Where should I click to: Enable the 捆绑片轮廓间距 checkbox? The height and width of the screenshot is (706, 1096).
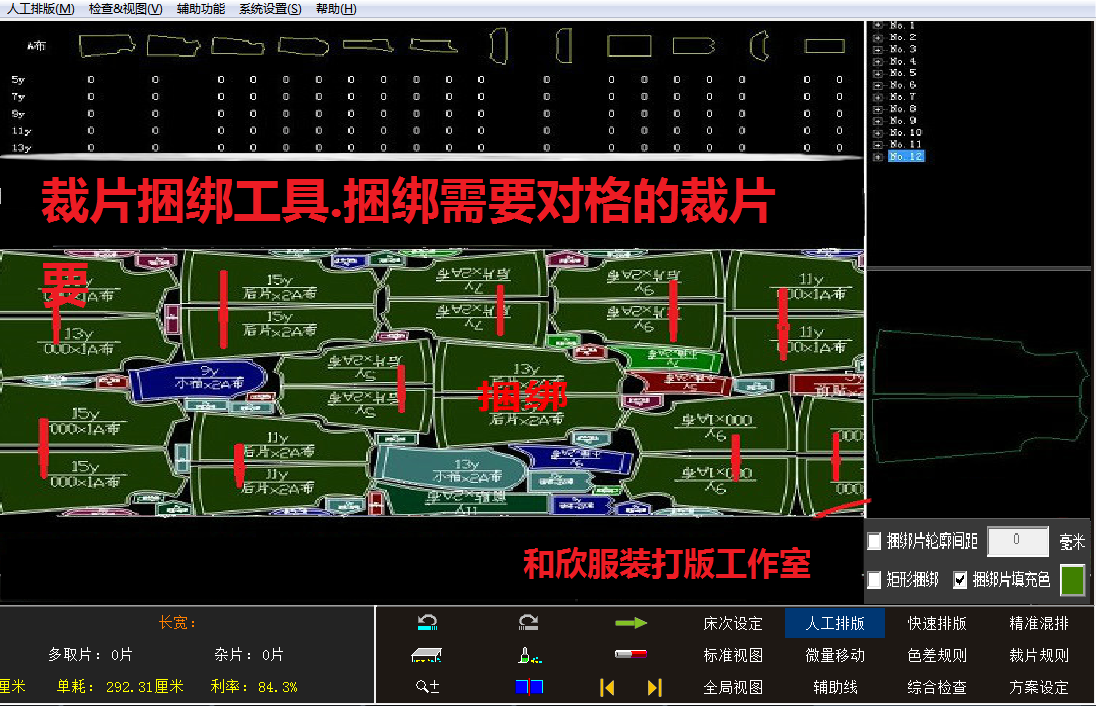(x=874, y=541)
